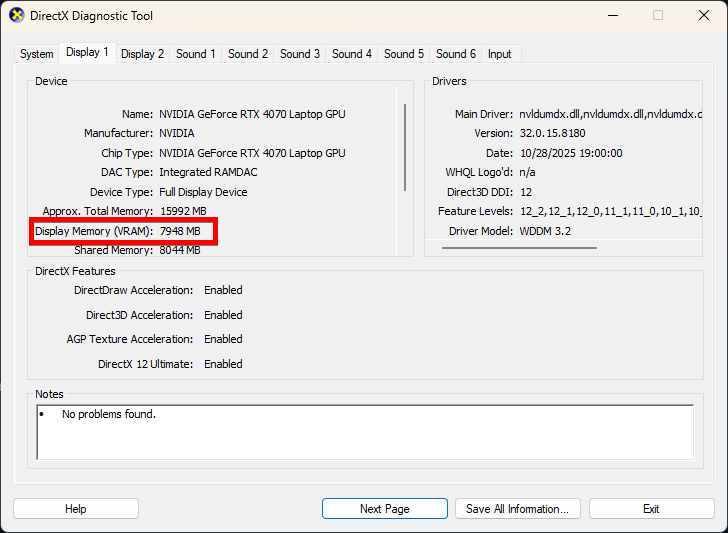
Task: Click the 'Full Display Device' value
Action: tap(203, 192)
